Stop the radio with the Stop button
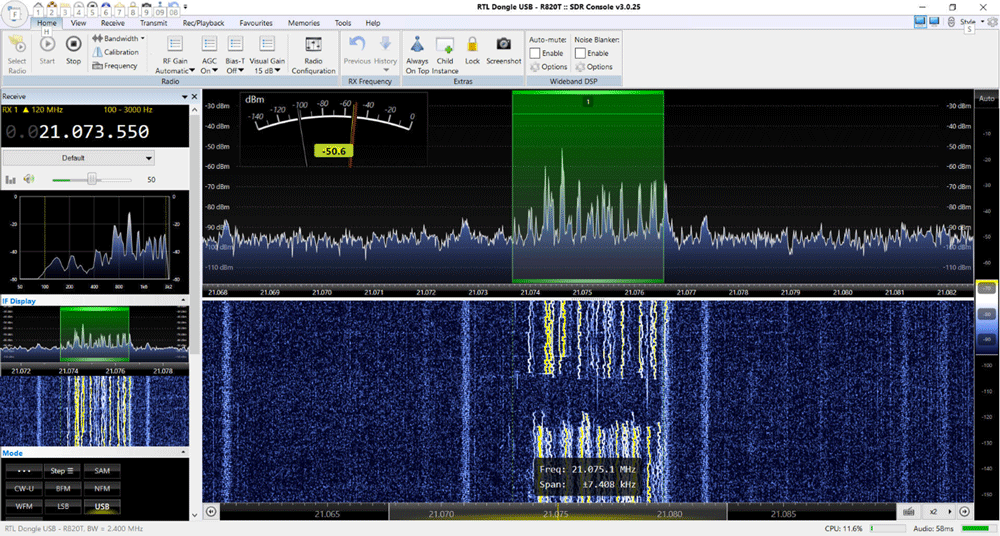This screenshot has height=536, width=1000. (x=74, y=50)
